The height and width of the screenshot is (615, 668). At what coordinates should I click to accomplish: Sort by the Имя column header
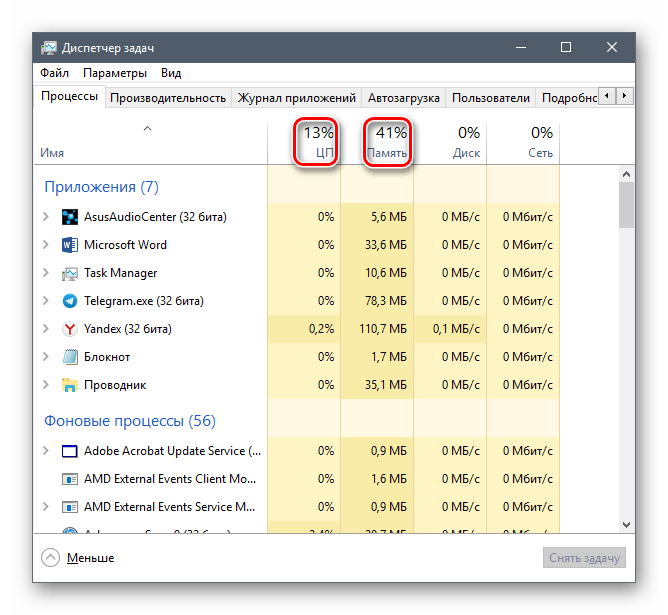click(150, 143)
